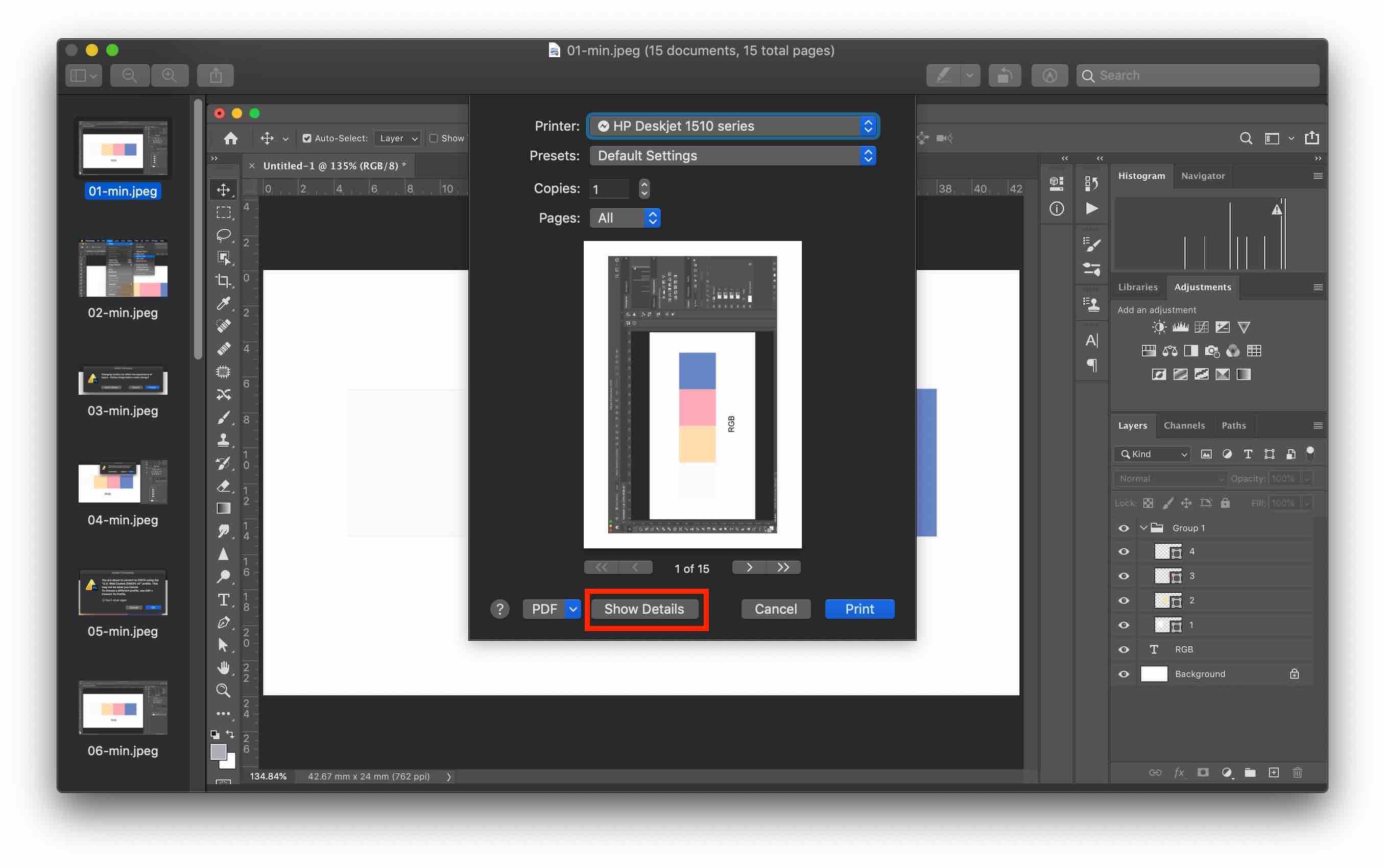Hide the Background layer visibility eye
This screenshot has height=868, width=1385.
coord(1123,674)
